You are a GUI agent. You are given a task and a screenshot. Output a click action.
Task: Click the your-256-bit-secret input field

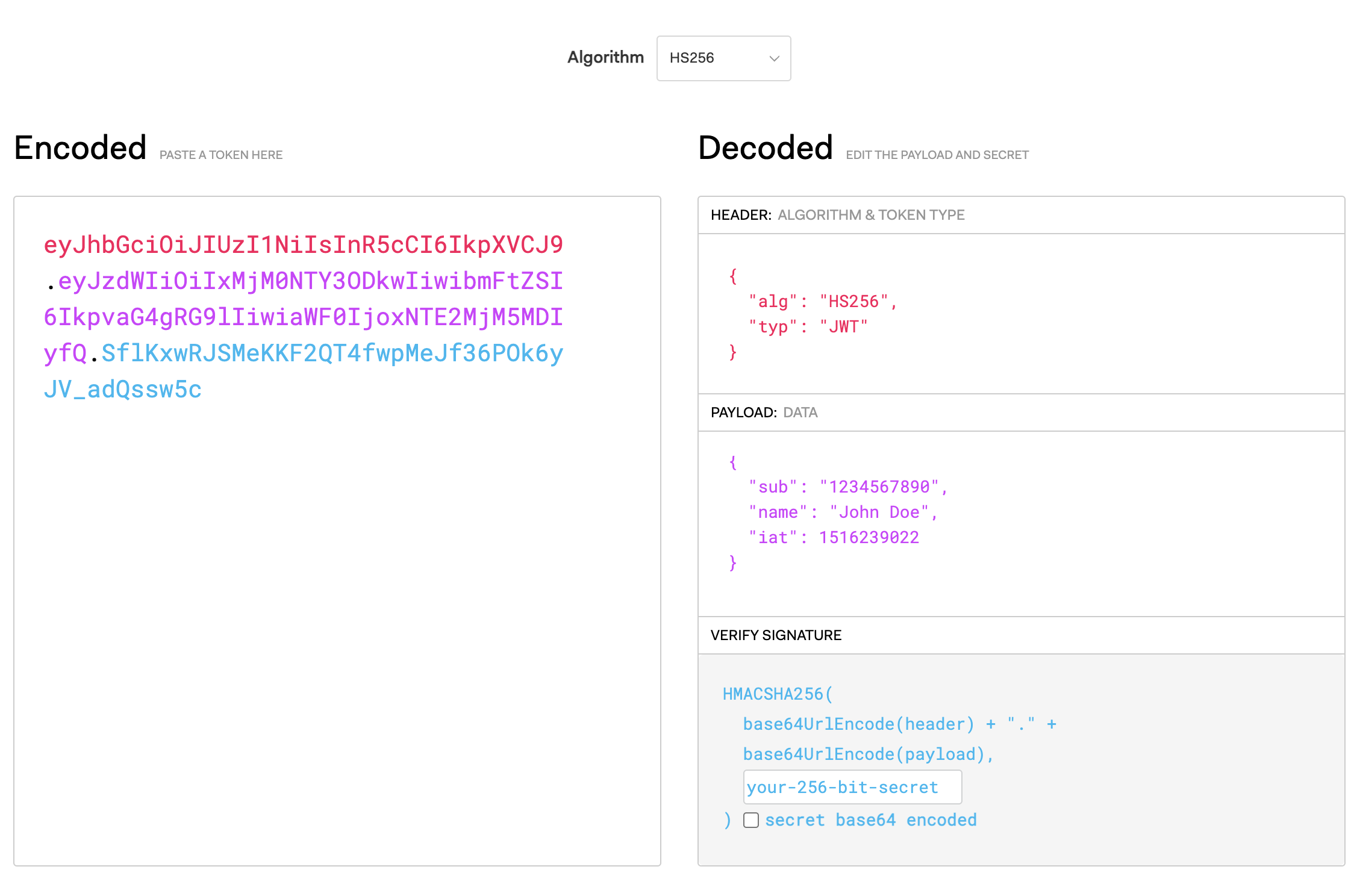pyautogui.click(x=852, y=787)
